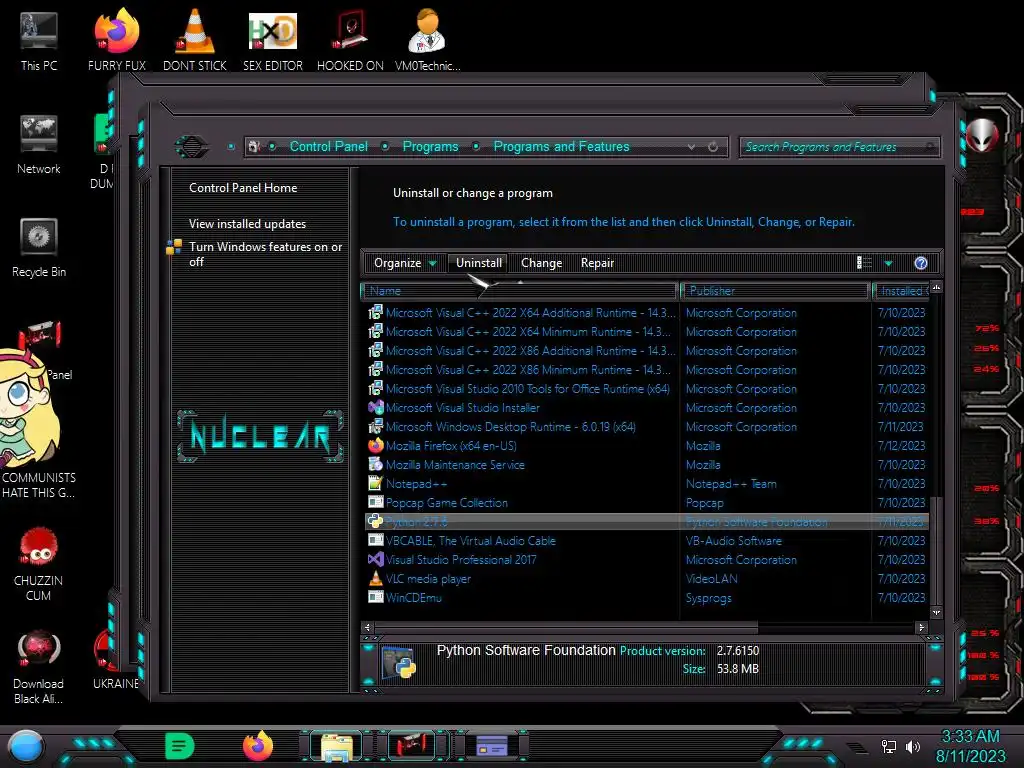Click the taskbar clock showing 3:33 AM

click(x=970, y=746)
